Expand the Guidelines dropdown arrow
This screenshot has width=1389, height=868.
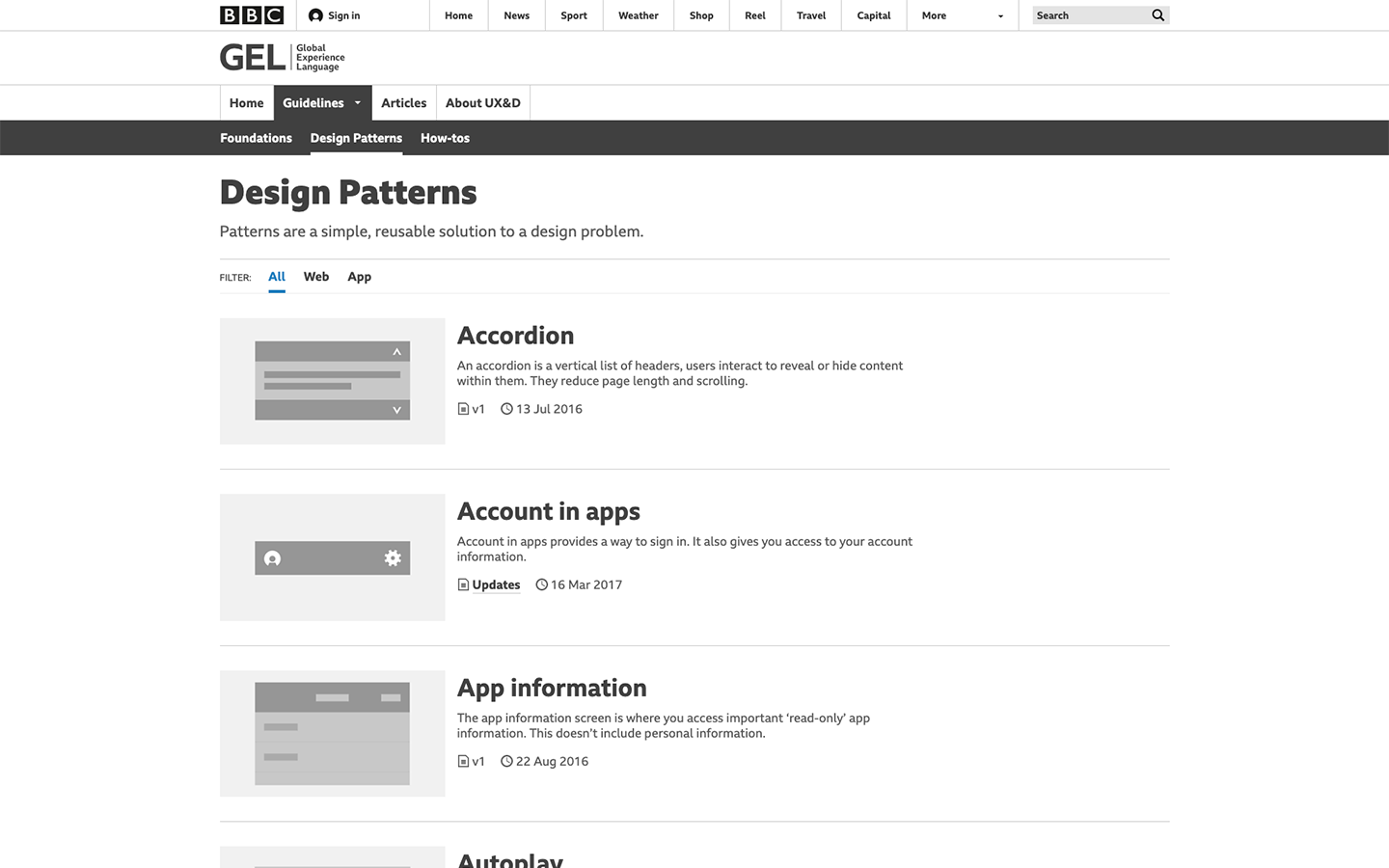(x=357, y=103)
